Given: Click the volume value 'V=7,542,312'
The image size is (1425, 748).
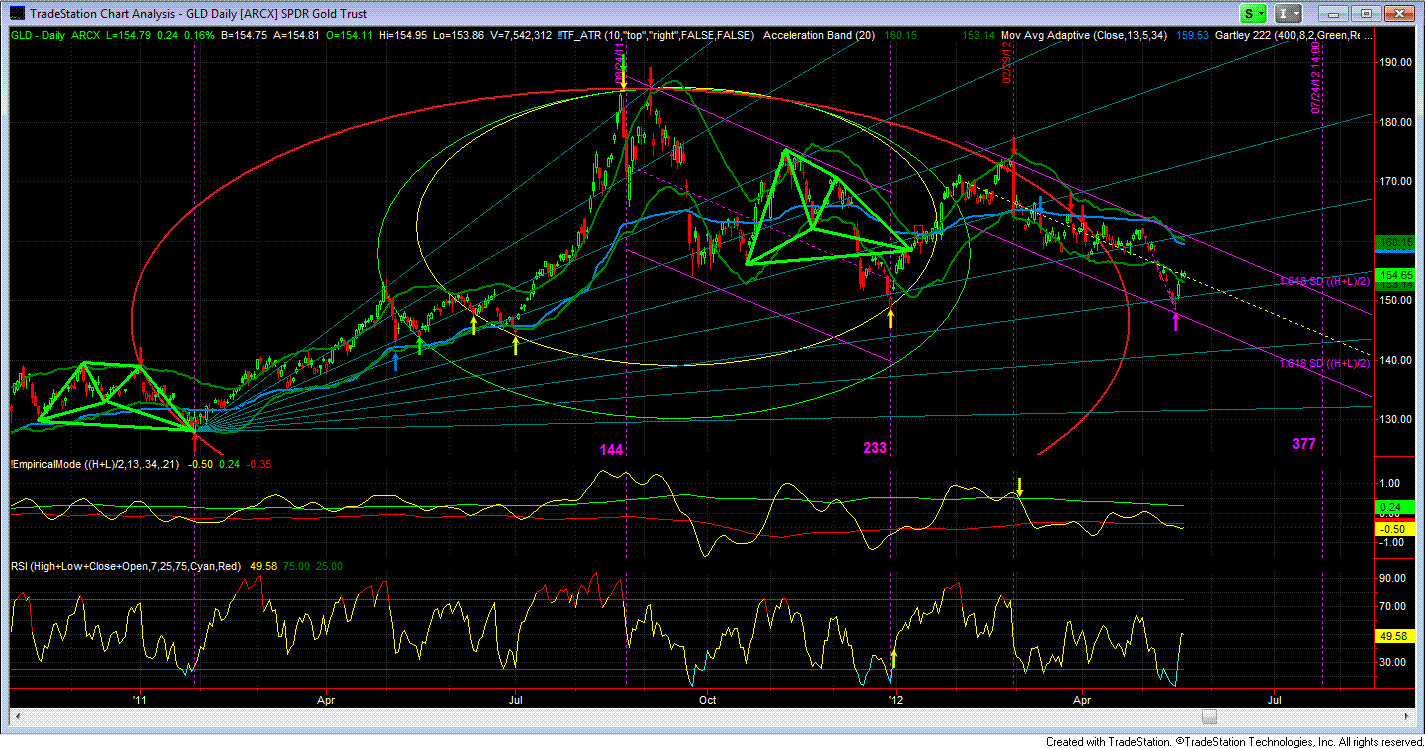Looking at the screenshot, I should pyautogui.click(x=522, y=35).
